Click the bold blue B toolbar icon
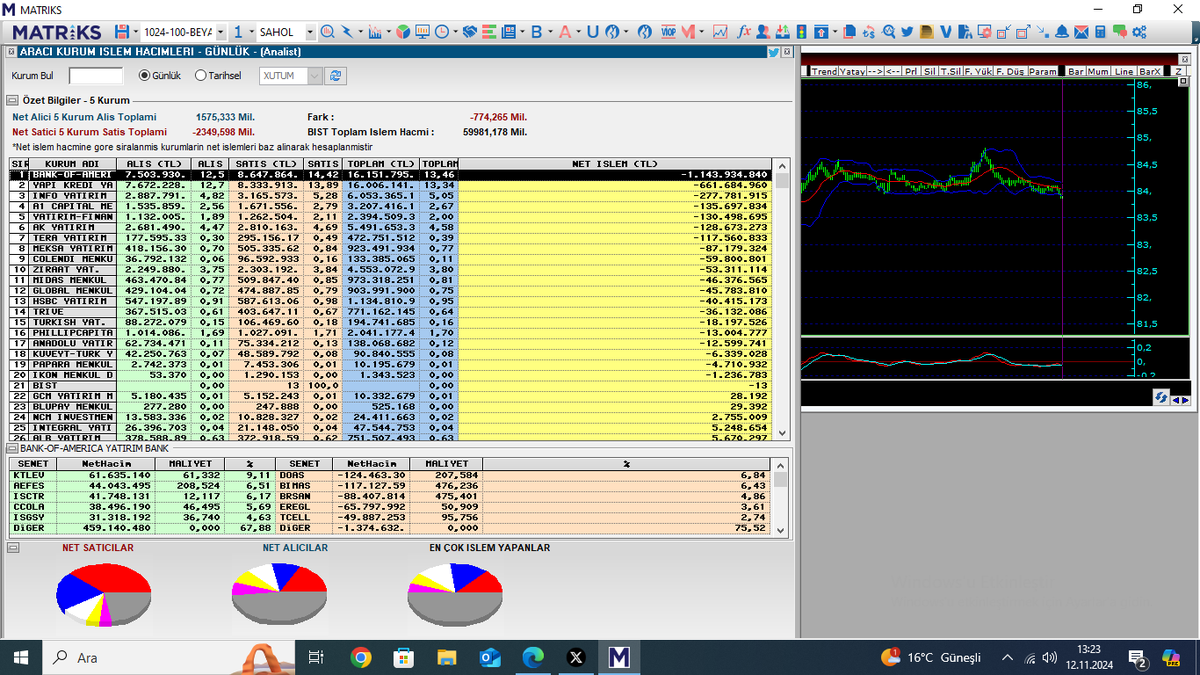1200x675 pixels. pos(536,32)
